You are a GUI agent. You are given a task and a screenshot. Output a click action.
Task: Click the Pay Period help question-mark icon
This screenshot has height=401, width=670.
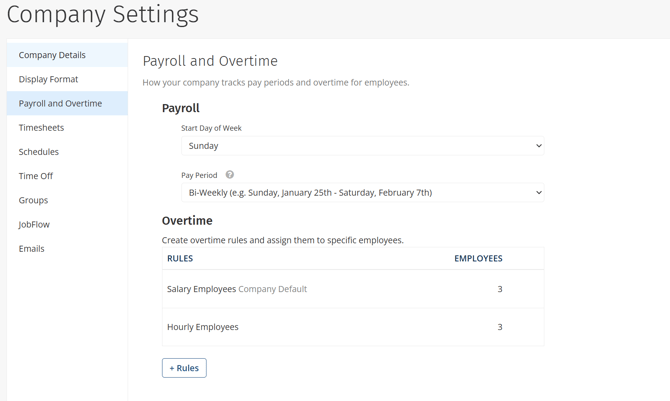tap(230, 175)
